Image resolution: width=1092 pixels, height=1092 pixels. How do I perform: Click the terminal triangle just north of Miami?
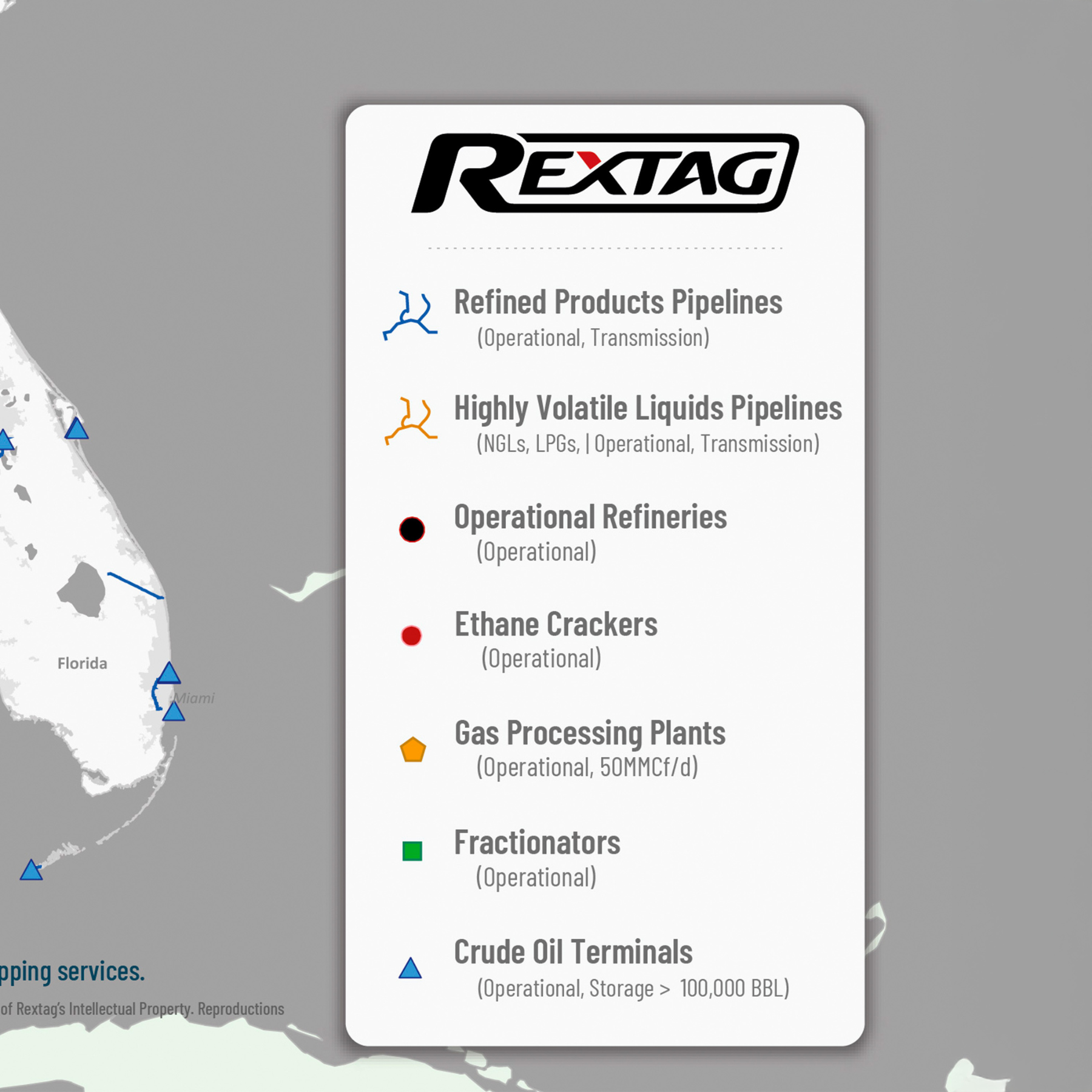tap(169, 673)
